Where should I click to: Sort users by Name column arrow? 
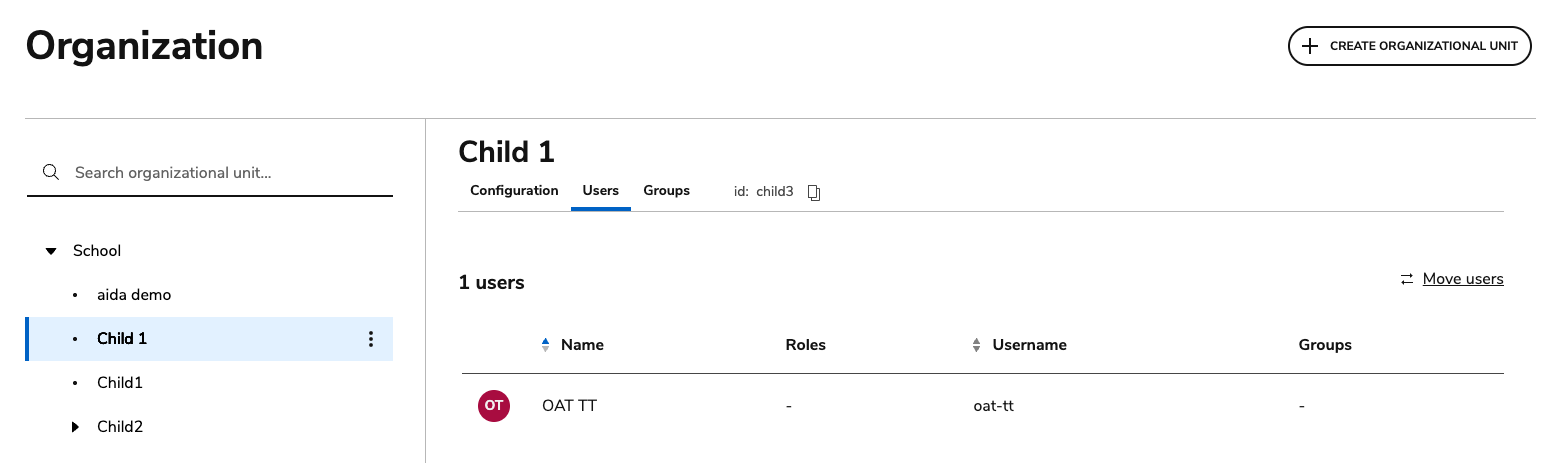tap(545, 345)
